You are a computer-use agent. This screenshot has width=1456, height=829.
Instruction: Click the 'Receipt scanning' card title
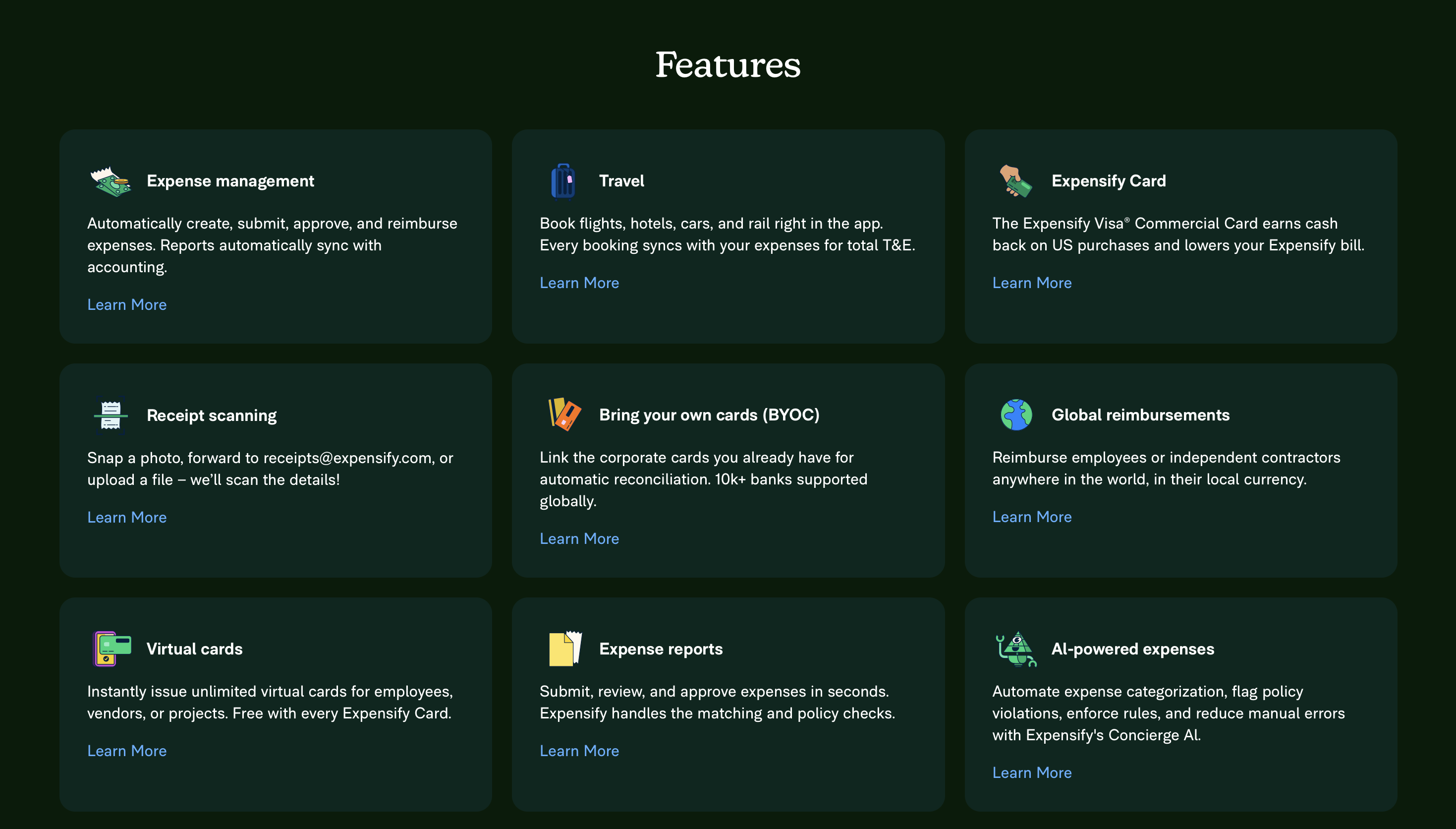212,415
